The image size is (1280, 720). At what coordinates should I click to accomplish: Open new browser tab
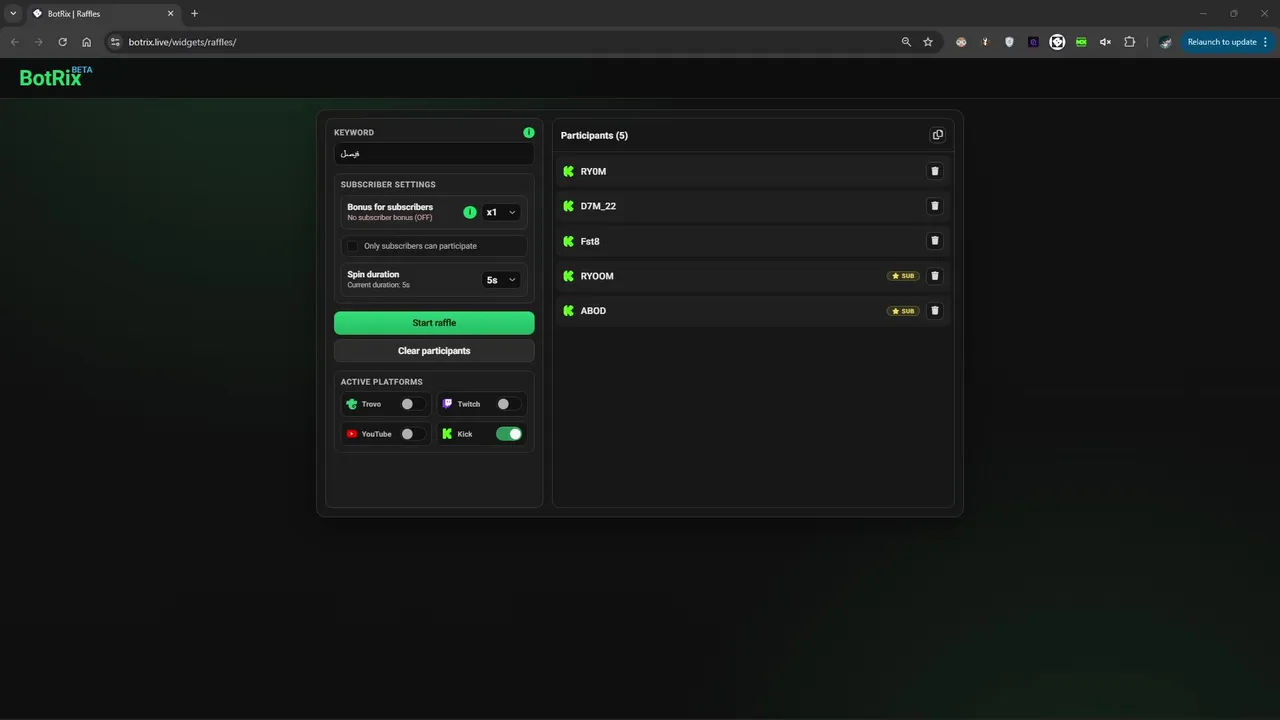click(194, 13)
